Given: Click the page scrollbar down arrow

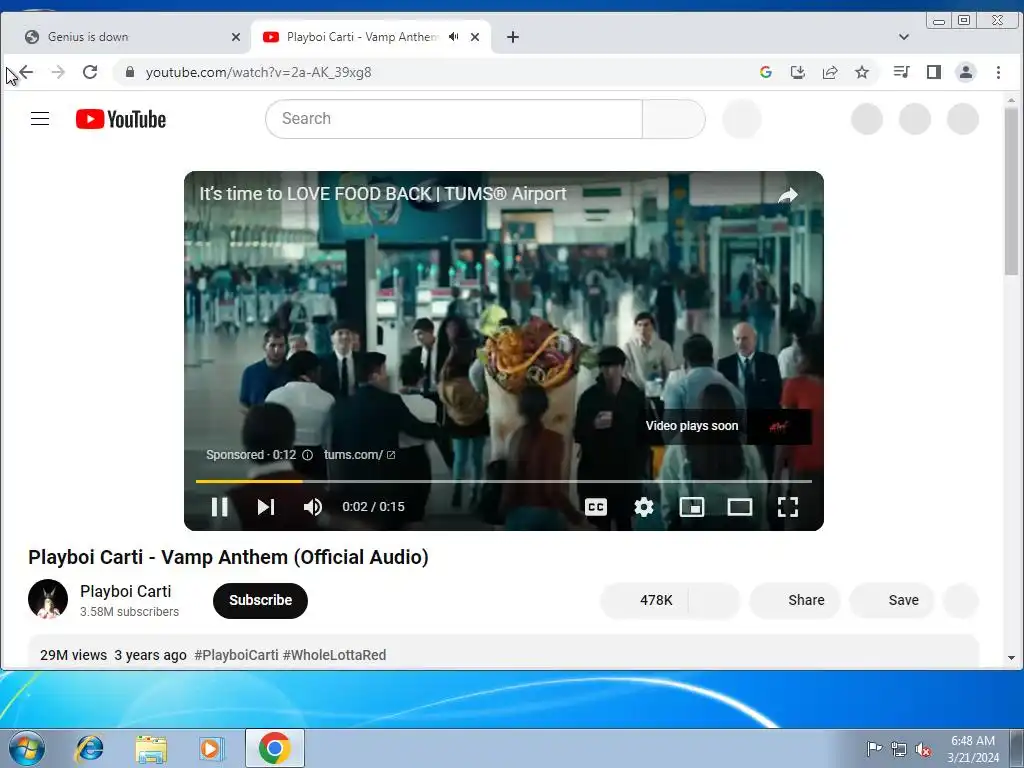Looking at the screenshot, I should (x=1011, y=658).
